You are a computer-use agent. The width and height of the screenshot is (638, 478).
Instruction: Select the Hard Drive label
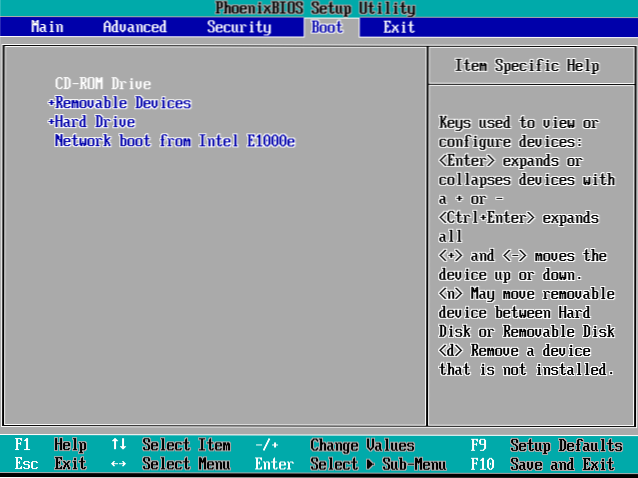pyautogui.click(x=94, y=122)
